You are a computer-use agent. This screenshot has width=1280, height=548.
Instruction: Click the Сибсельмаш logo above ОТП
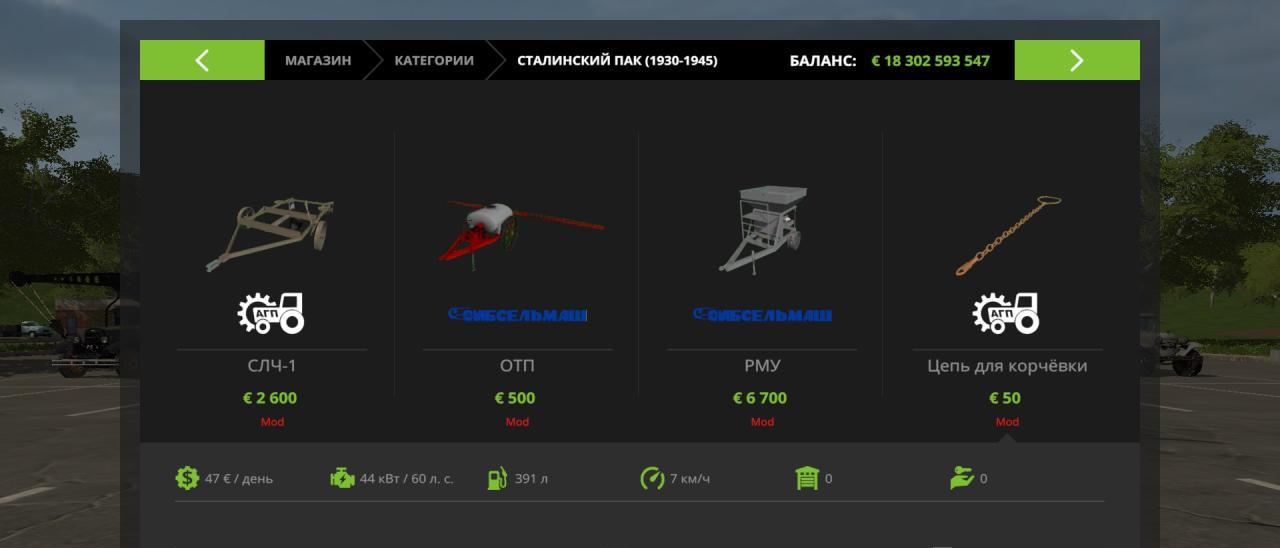pyautogui.click(x=517, y=315)
